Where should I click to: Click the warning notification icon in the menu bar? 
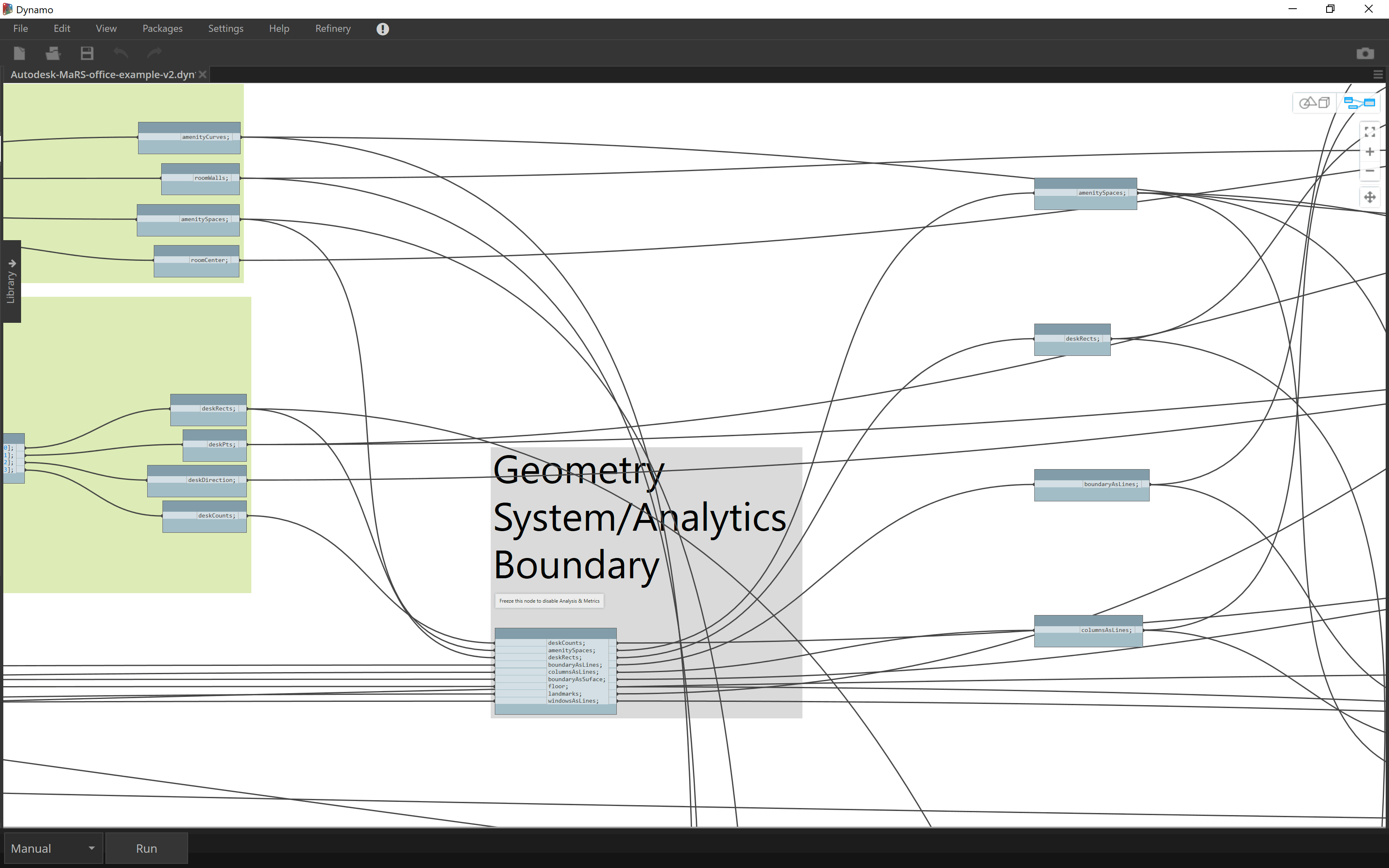pyautogui.click(x=383, y=29)
